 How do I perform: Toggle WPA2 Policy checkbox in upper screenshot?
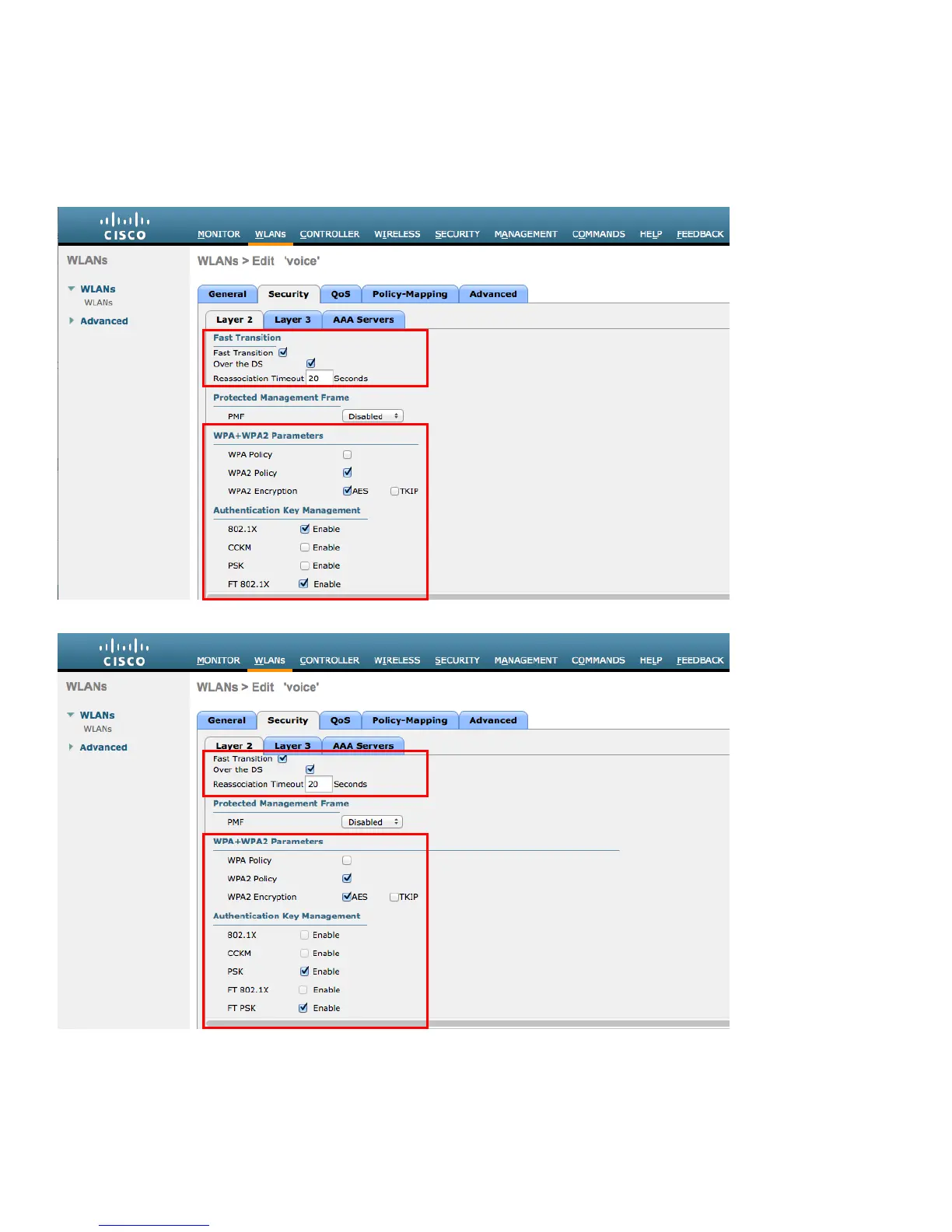pos(348,472)
